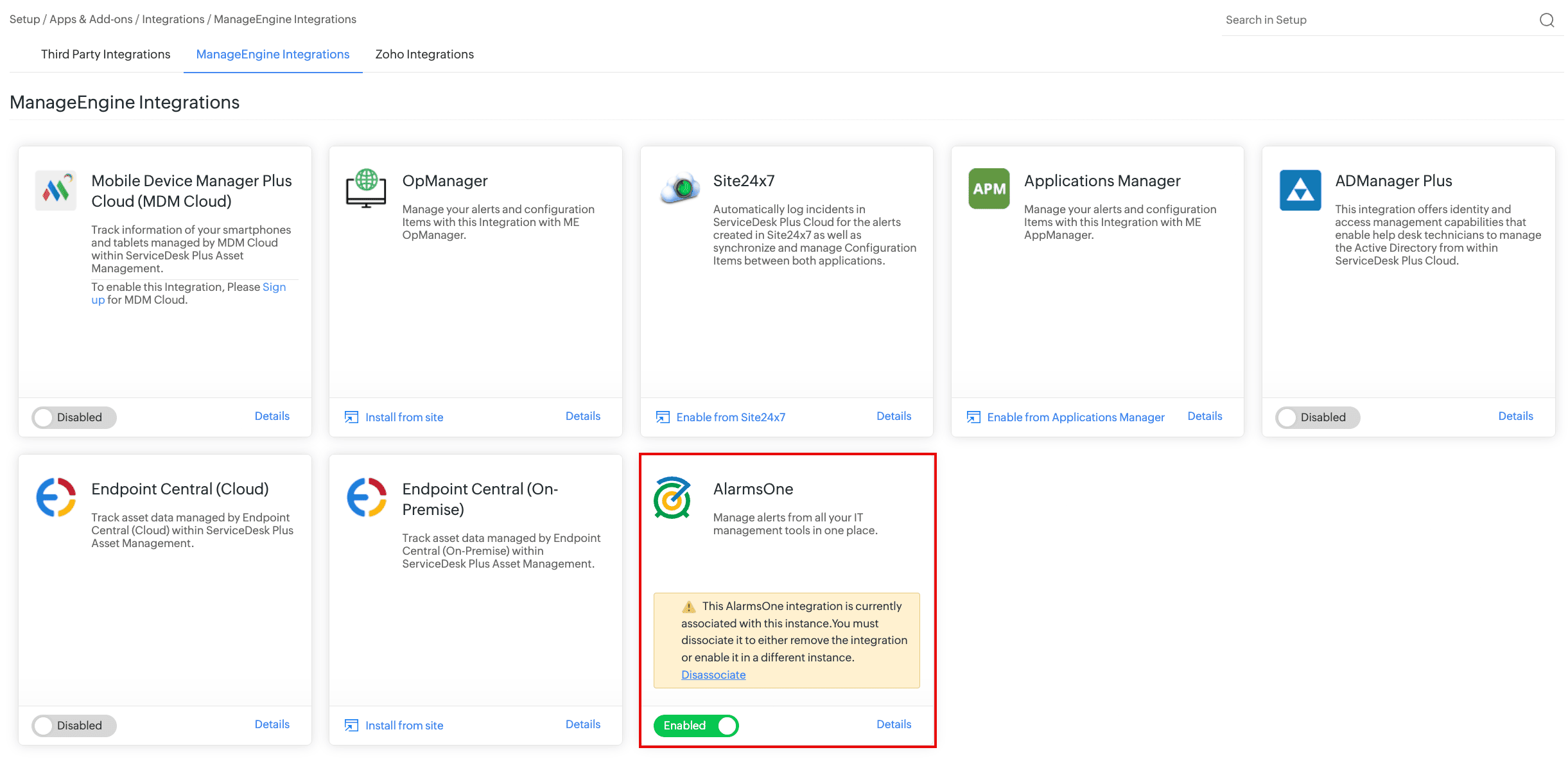Viewport: 1568px width, 759px height.
Task: Click the ADManager Plus card title
Action: 1393,181
